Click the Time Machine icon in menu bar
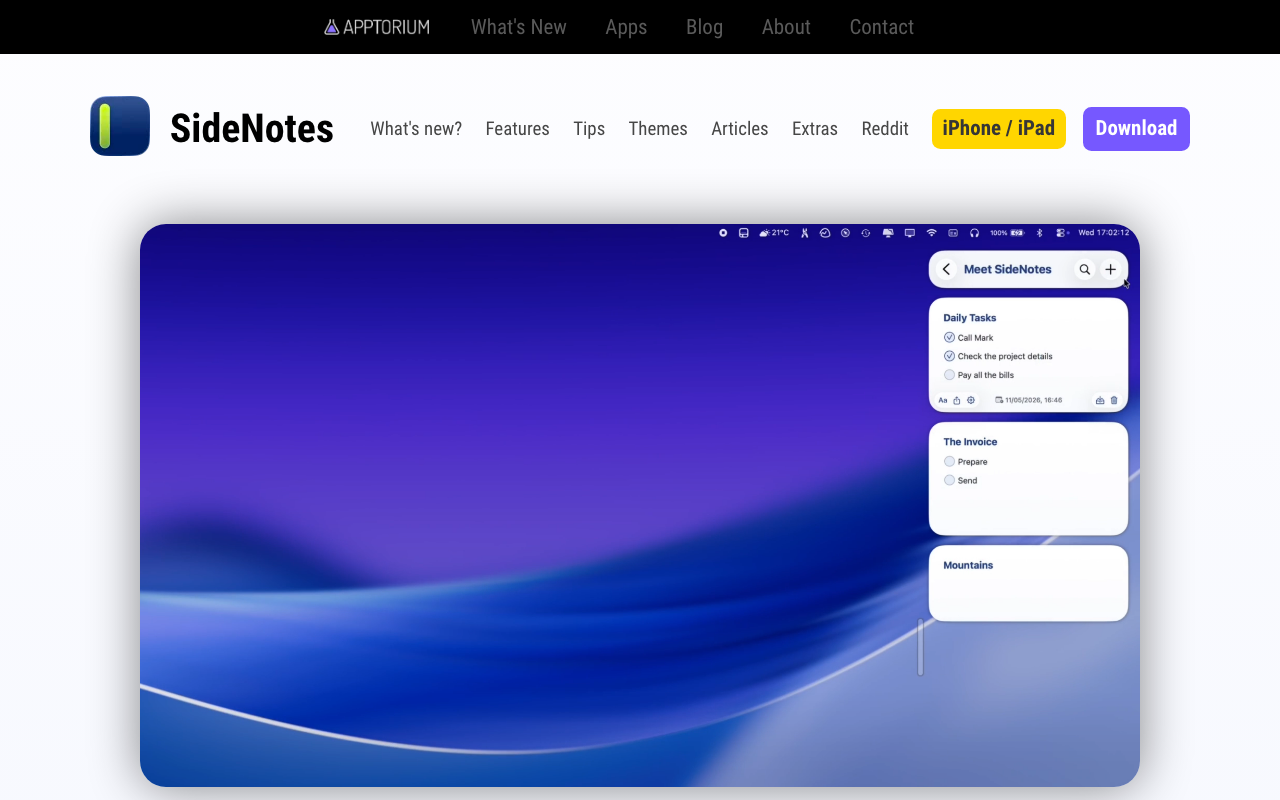The width and height of the screenshot is (1280, 800). click(866, 233)
